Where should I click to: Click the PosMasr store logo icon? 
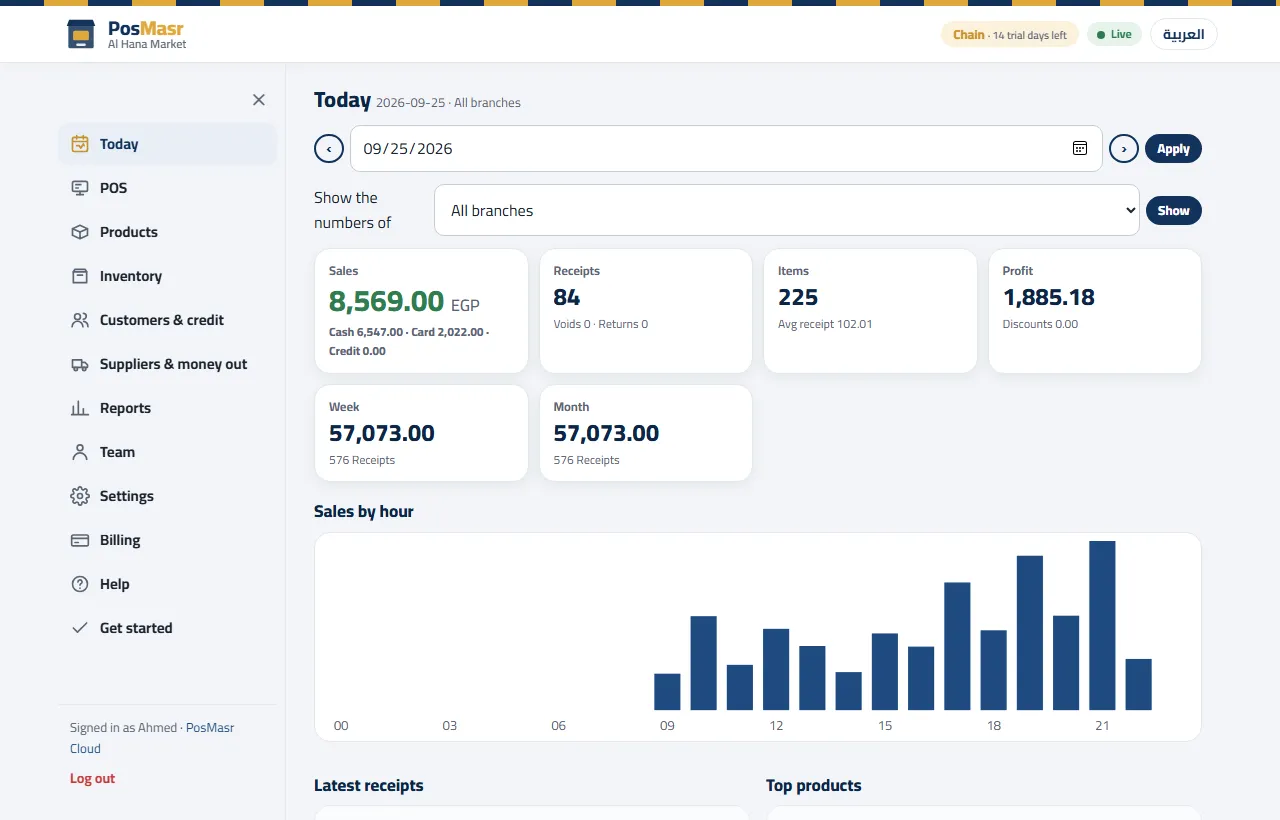click(x=81, y=34)
